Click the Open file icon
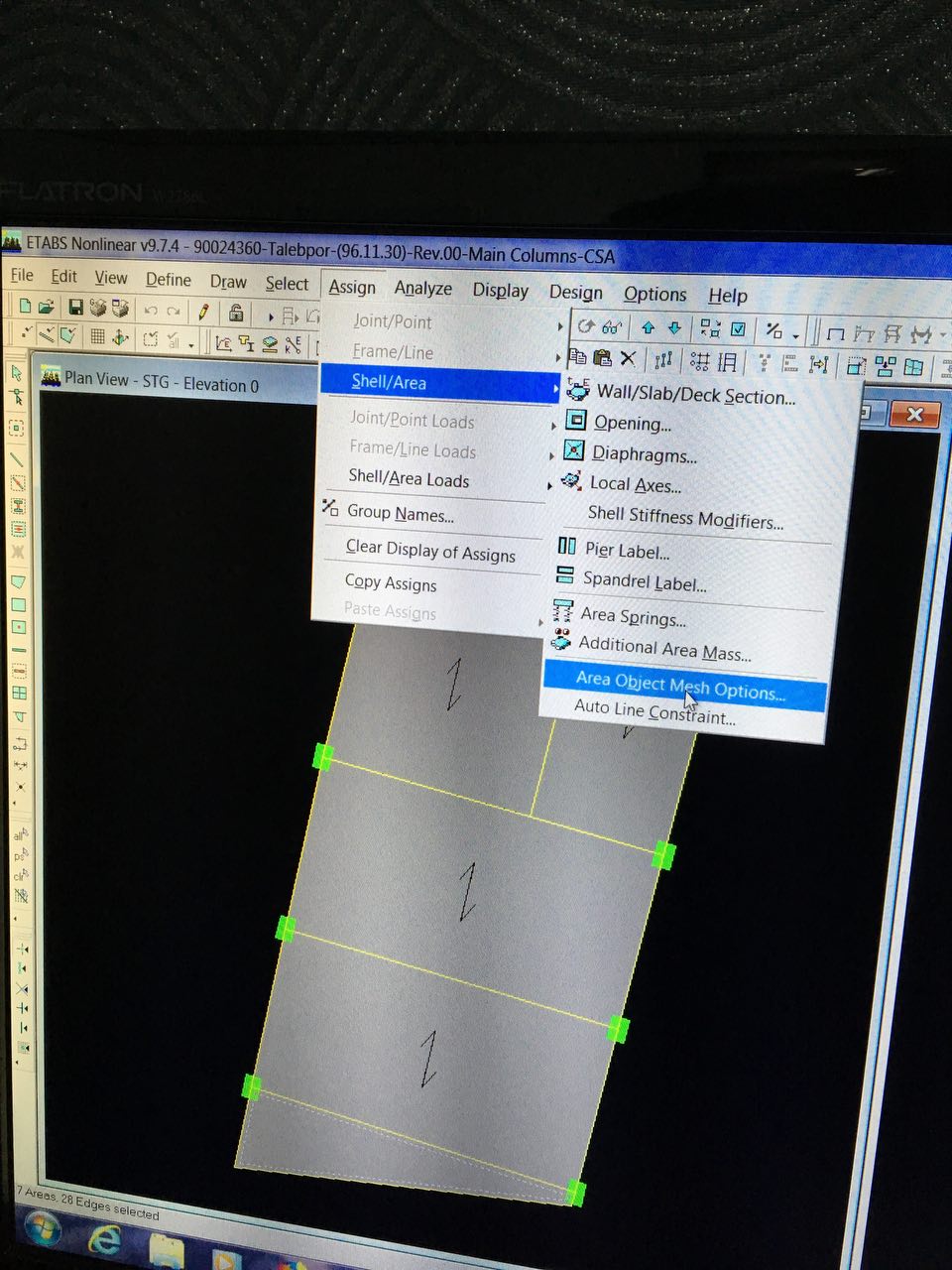Screen dimensions: 952x1270 [x=46, y=308]
